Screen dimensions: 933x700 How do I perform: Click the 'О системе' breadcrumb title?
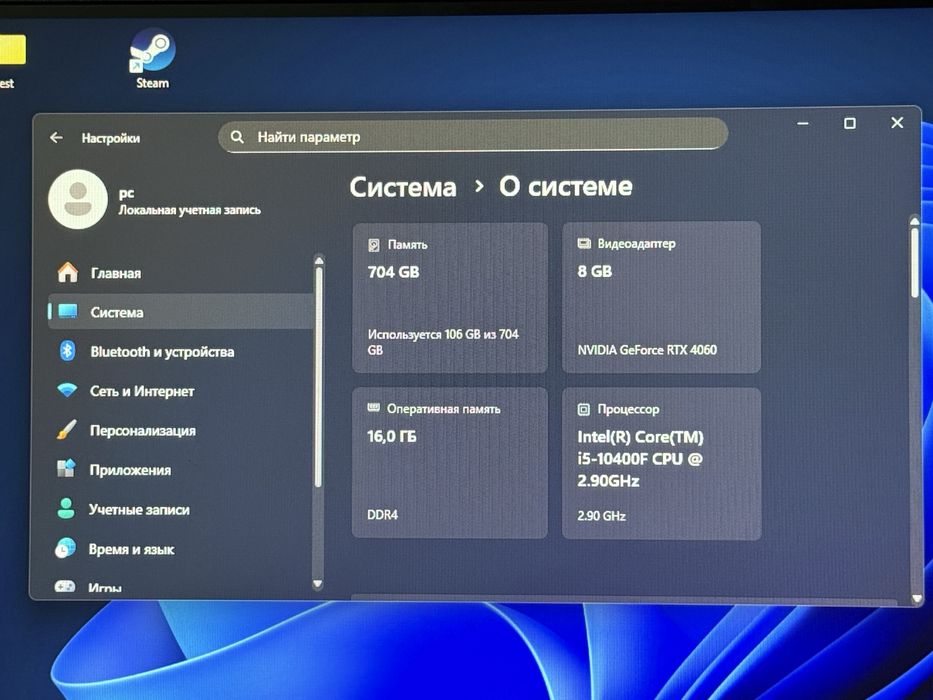click(565, 187)
